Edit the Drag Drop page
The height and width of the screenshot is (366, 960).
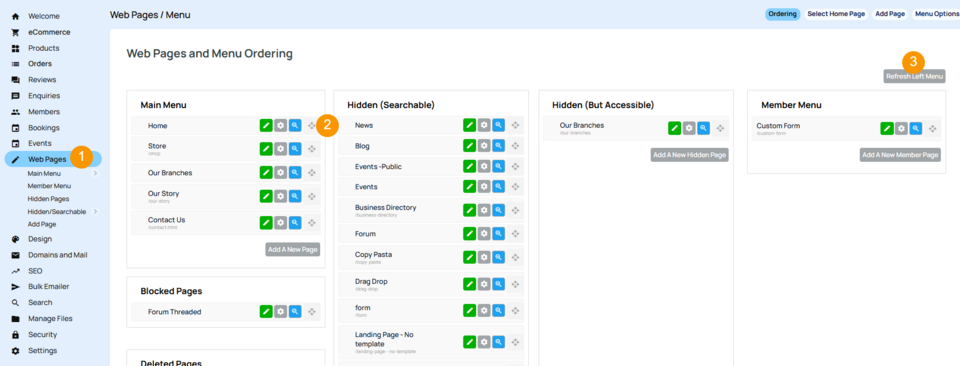[x=470, y=284]
